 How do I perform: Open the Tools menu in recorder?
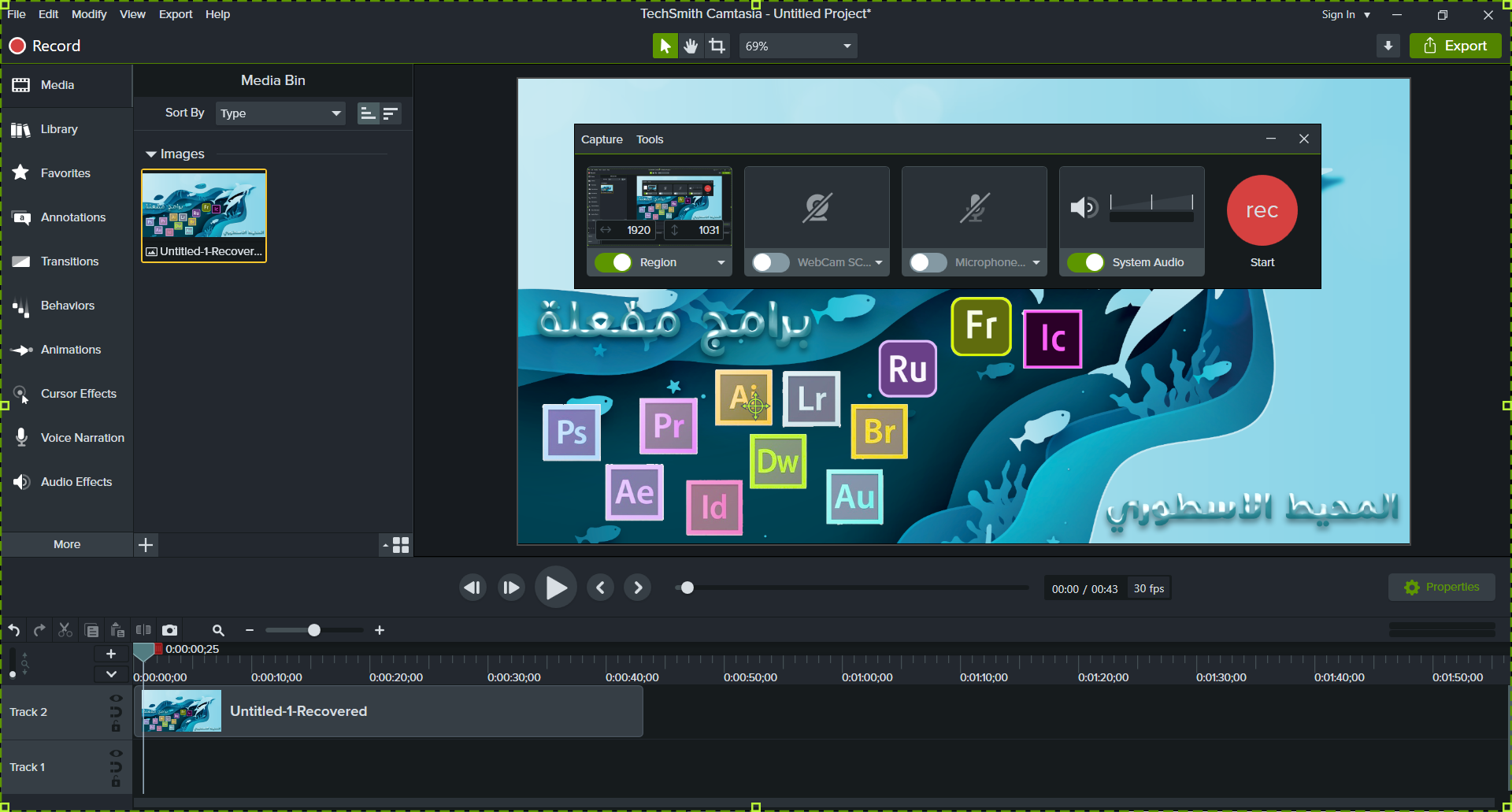tap(650, 139)
